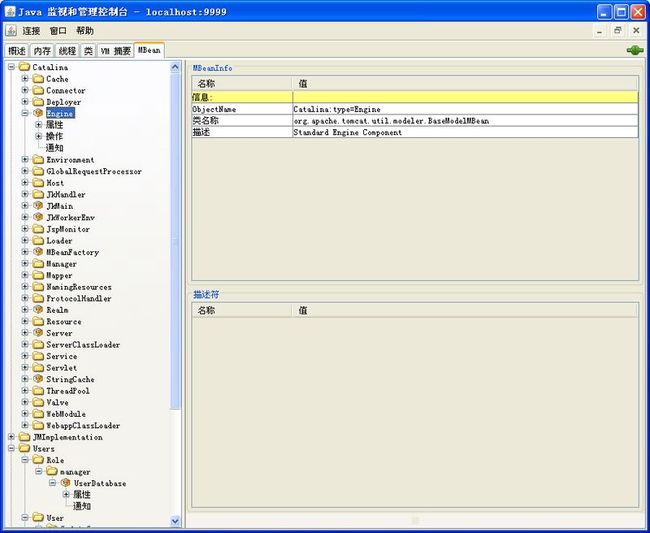Click the Servlet folder icon
650x533 pixels.
coord(38,367)
